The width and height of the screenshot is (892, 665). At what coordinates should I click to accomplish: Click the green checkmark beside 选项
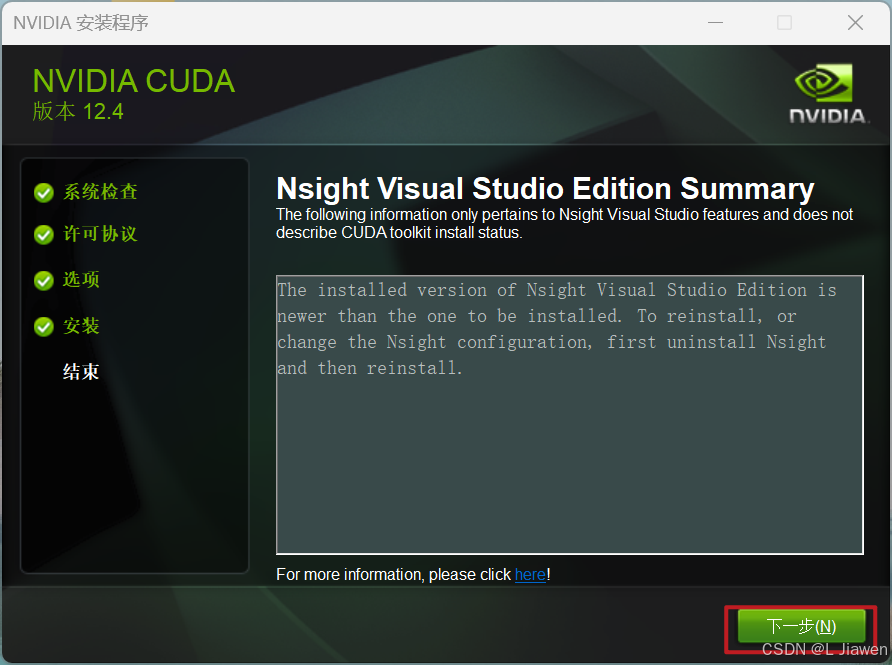tap(44, 280)
